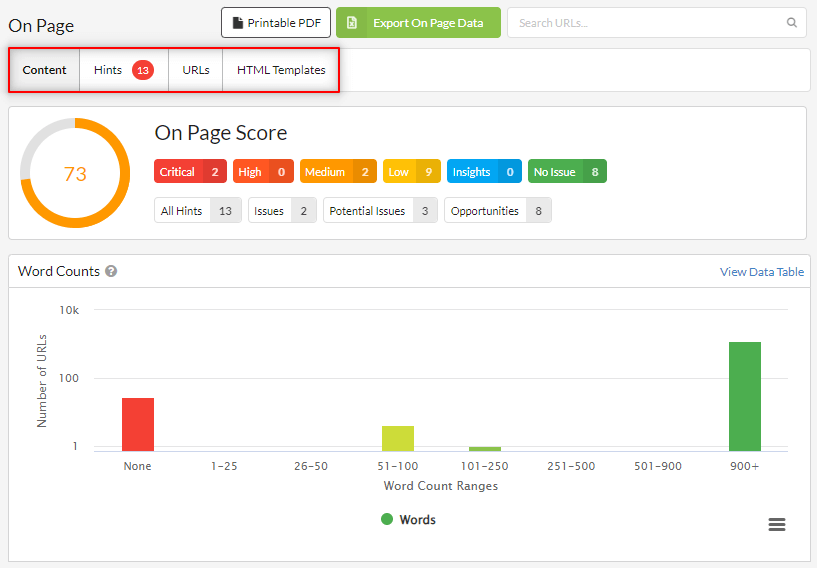Click the On Page Score heading
The height and width of the screenshot is (568, 817).
[x=221, y=133]
